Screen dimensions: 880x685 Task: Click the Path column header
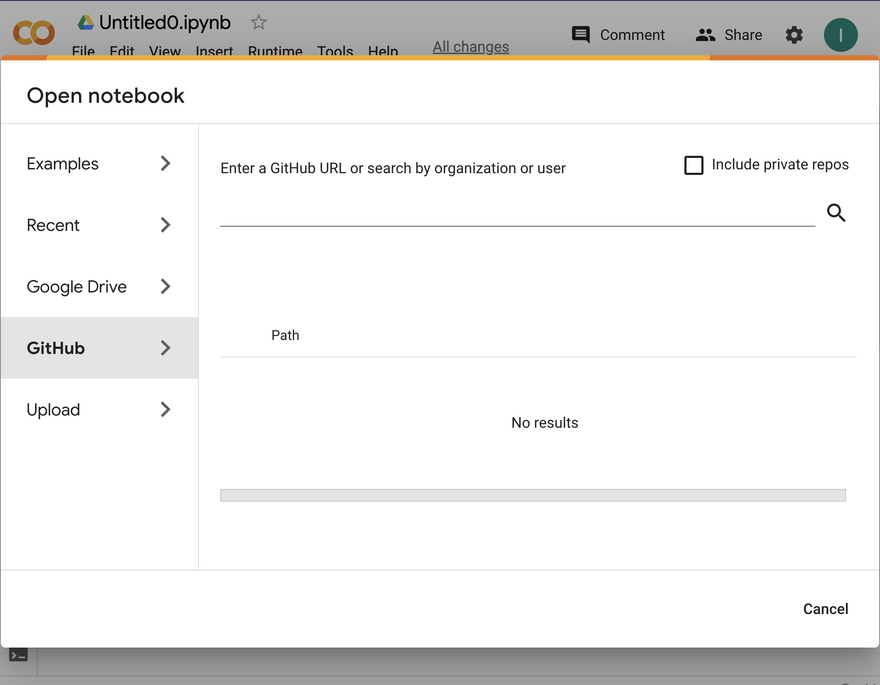(285, 335)
